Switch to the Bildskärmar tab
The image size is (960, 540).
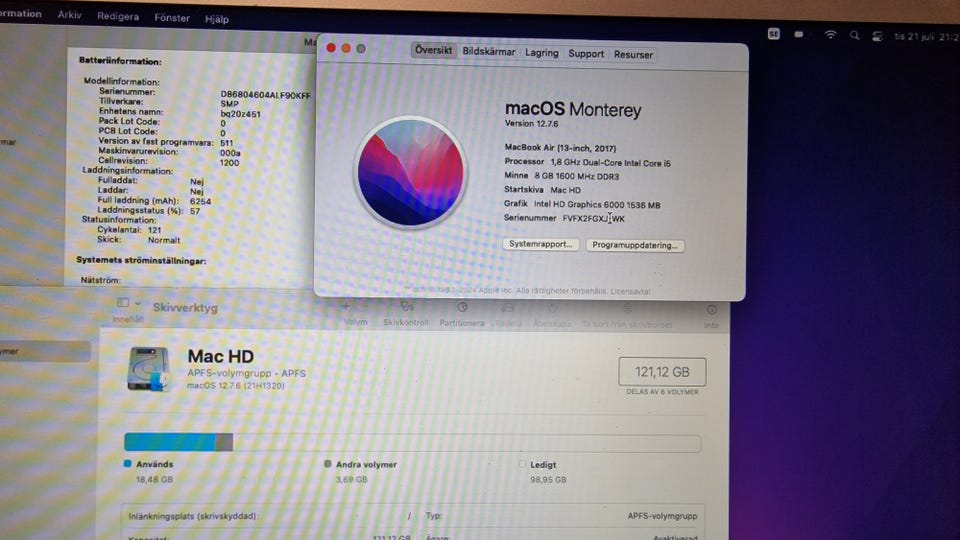(489, 51)
